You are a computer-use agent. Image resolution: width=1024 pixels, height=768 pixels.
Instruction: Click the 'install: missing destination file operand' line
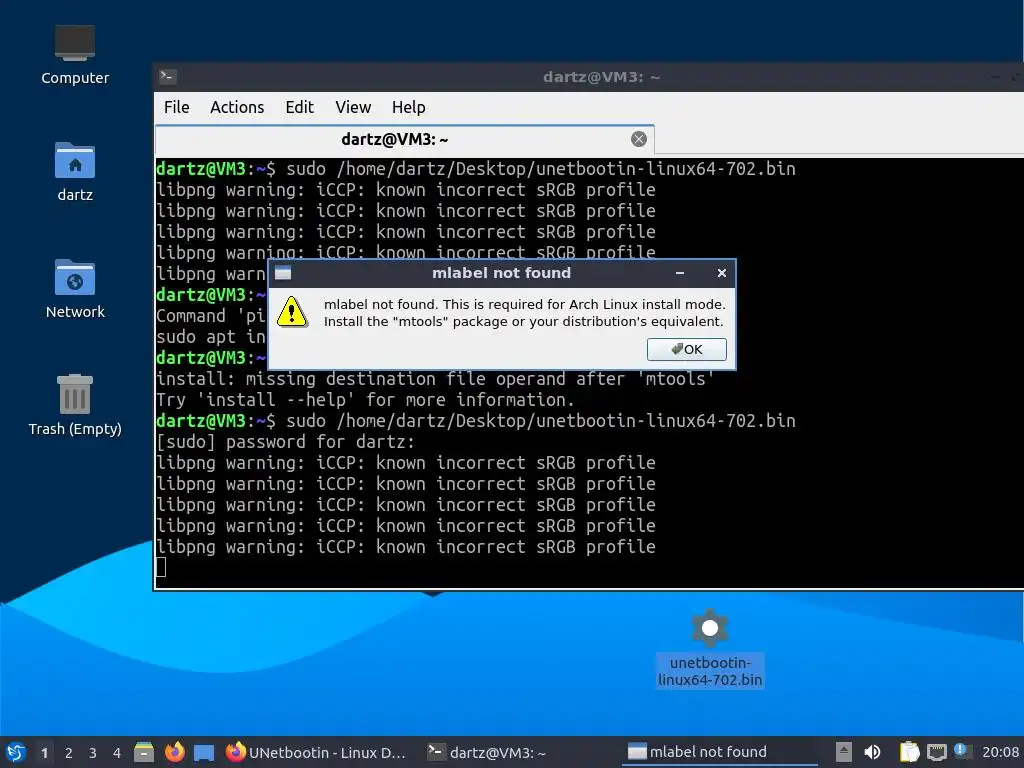point(435,379)
